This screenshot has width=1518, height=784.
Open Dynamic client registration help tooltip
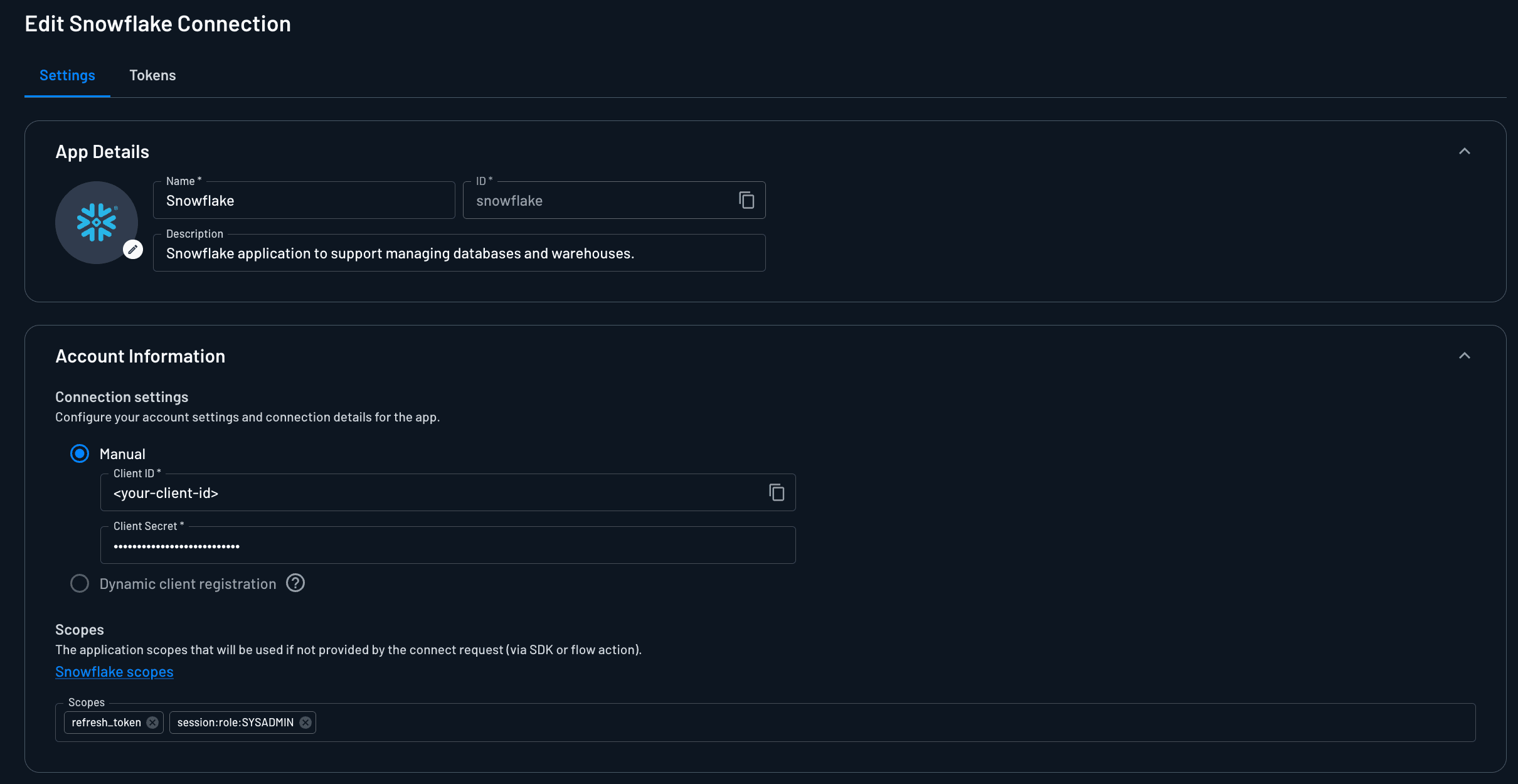295,583
